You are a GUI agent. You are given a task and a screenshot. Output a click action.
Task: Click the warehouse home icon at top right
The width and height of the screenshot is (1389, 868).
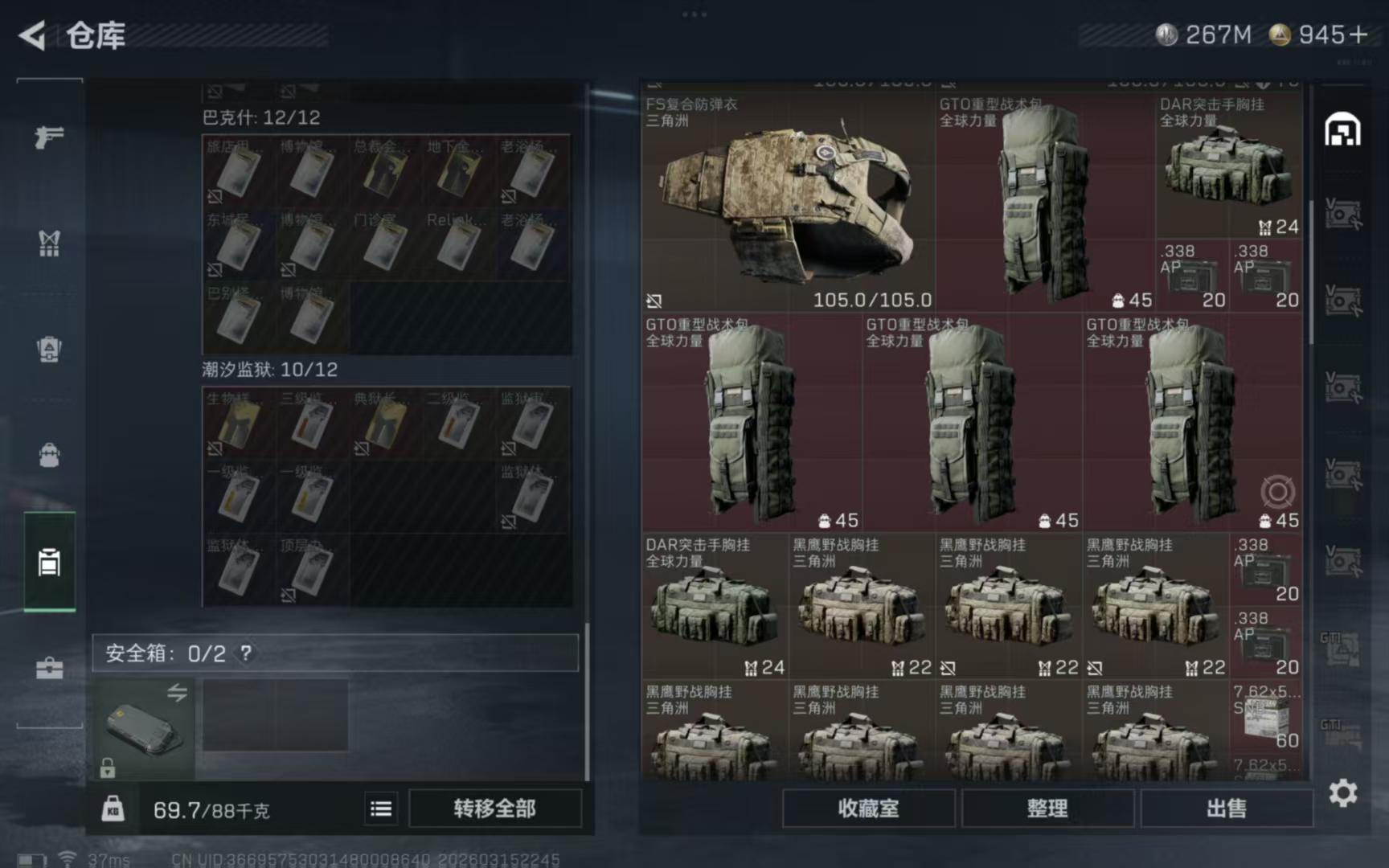point(1342,129)
